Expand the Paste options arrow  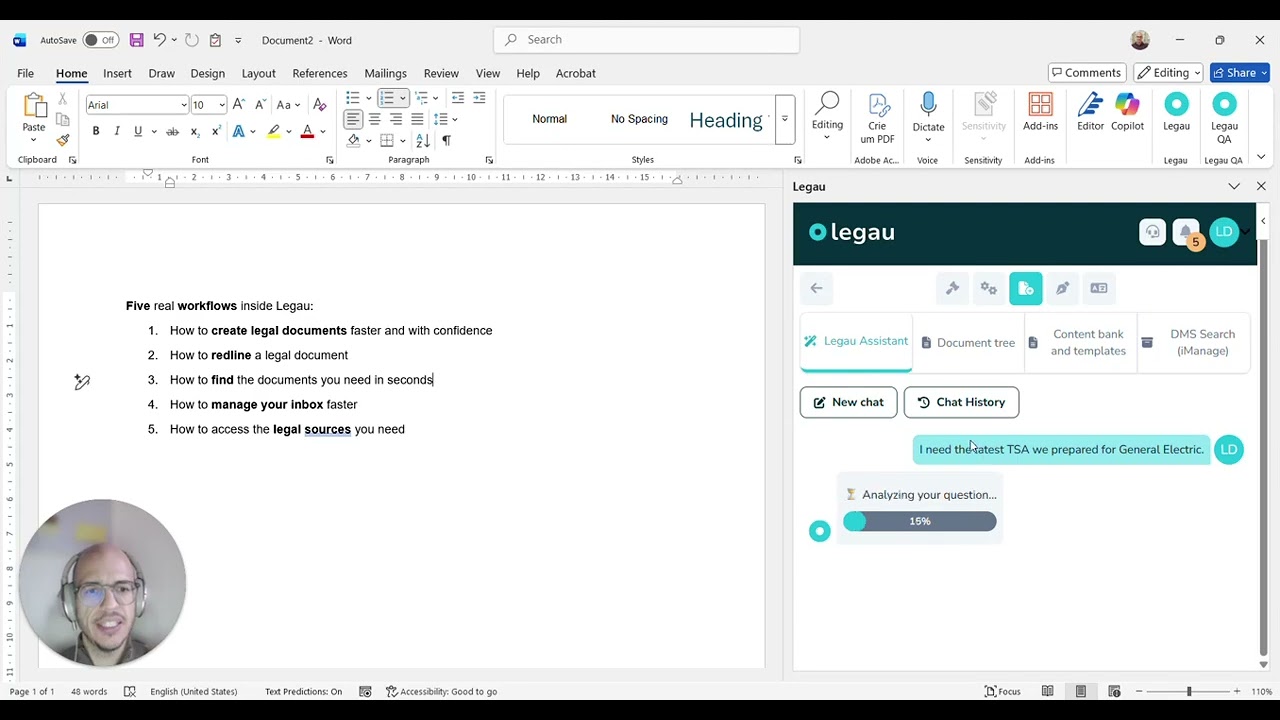(x=34, y=139)
